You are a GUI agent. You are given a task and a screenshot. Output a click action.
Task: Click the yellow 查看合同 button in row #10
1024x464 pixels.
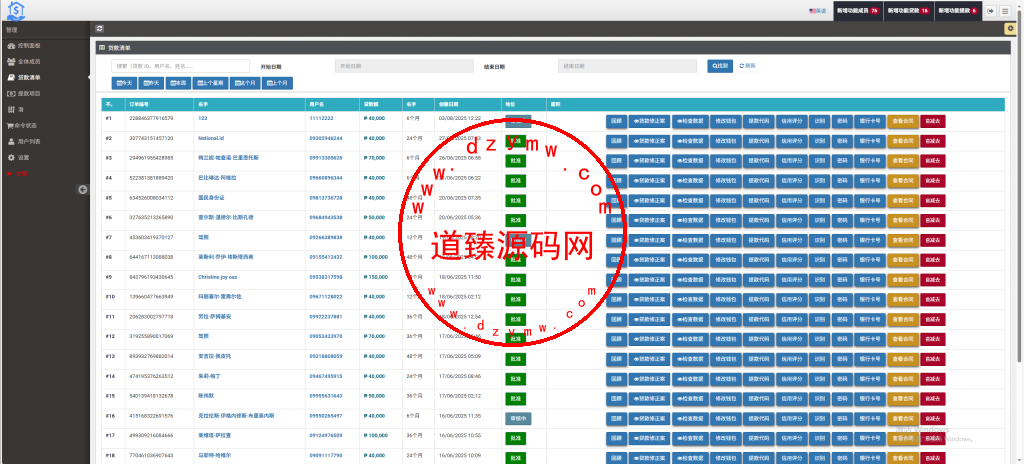[x=903, y=299]
